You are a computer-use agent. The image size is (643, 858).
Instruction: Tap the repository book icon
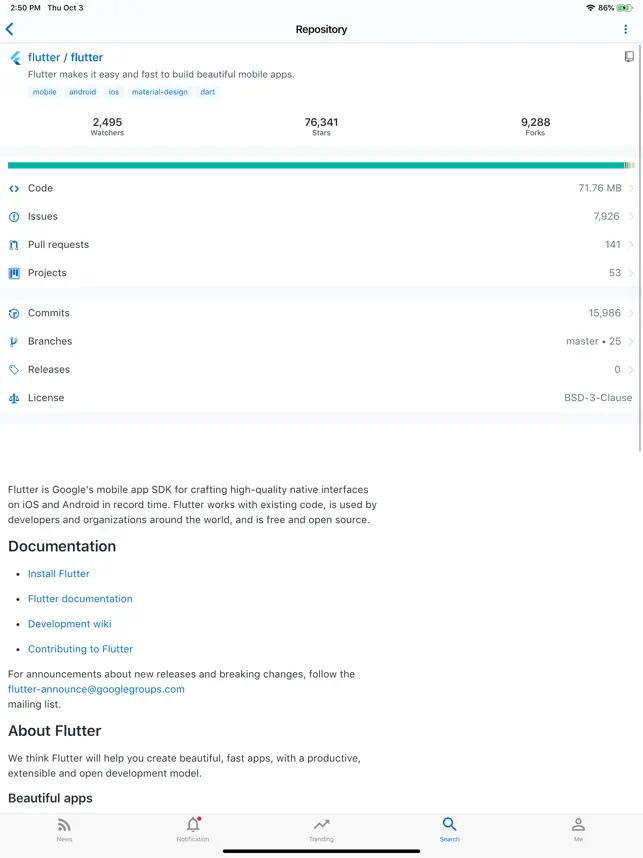[x=629, y=57]
